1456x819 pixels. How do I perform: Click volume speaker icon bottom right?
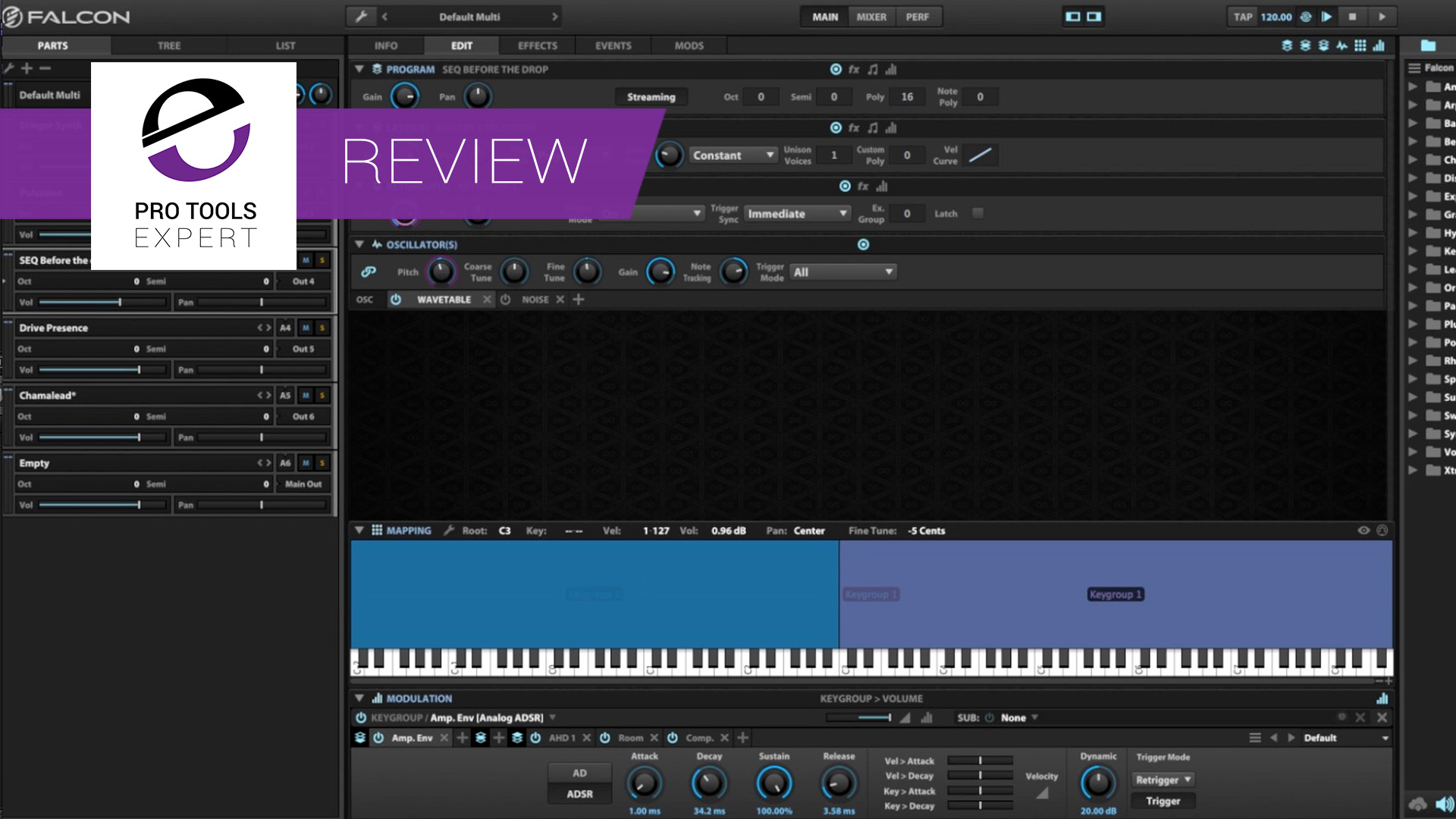click(x=1444, y=804)
